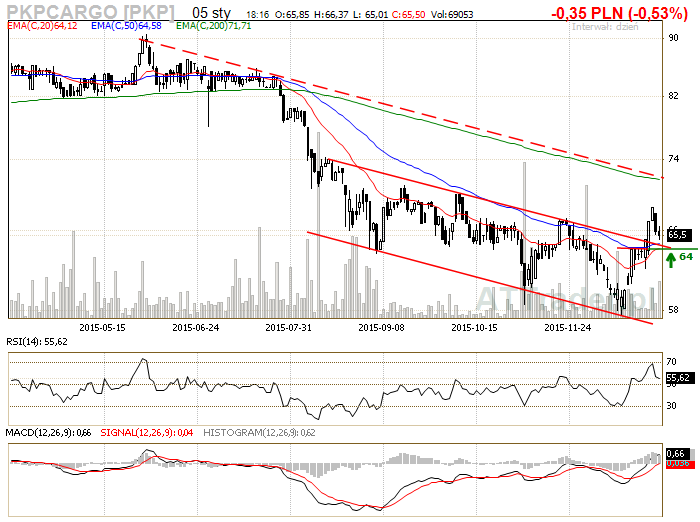Click the date axis label 2015-06-24
This screenshot has width=700, height=522.
pyautogui.click(x=196, y=328)
